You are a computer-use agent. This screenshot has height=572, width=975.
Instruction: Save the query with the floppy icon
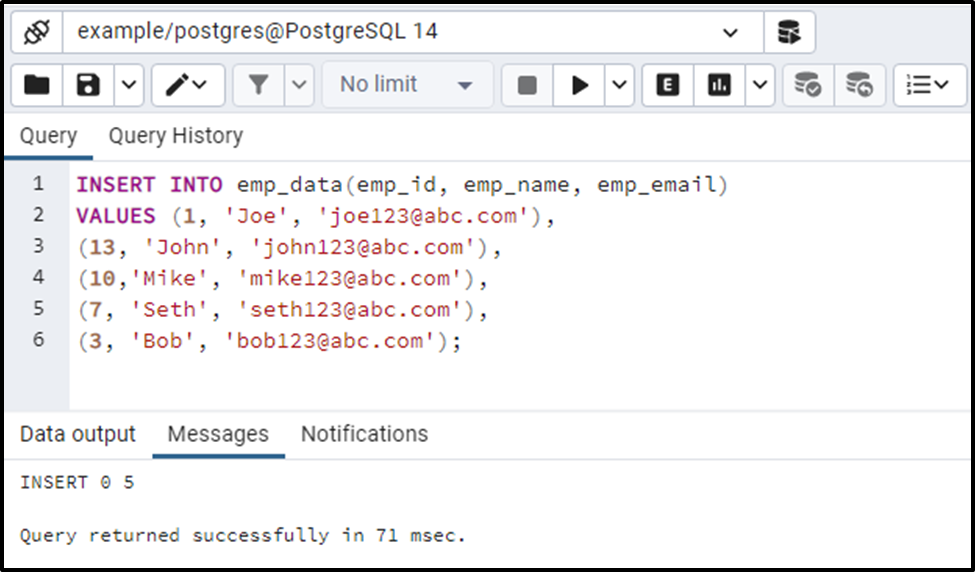89,85
